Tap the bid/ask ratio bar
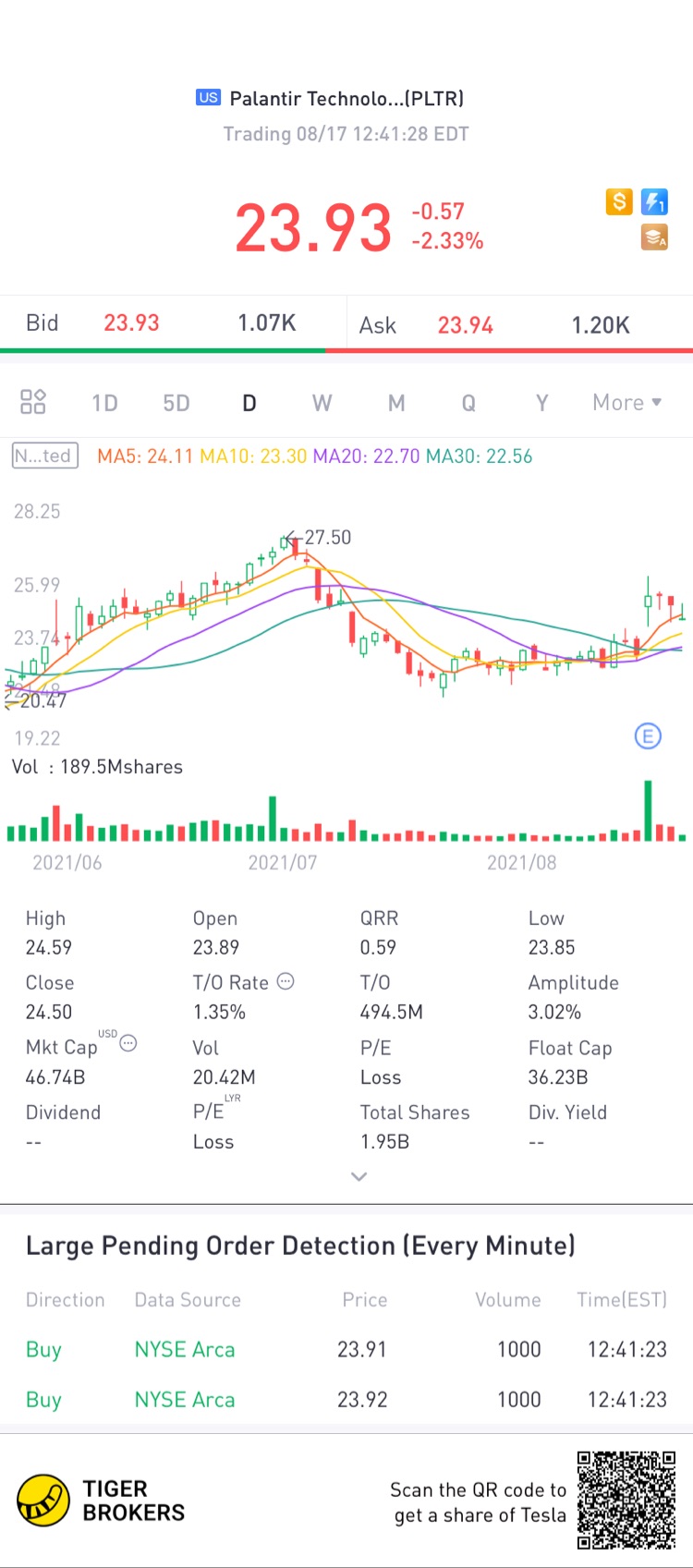This screenshot has width=693, height=1568. coord(346,351)
